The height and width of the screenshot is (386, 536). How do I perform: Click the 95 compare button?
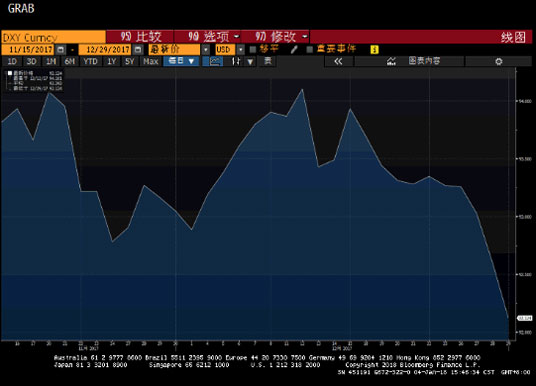pos(140,37)
